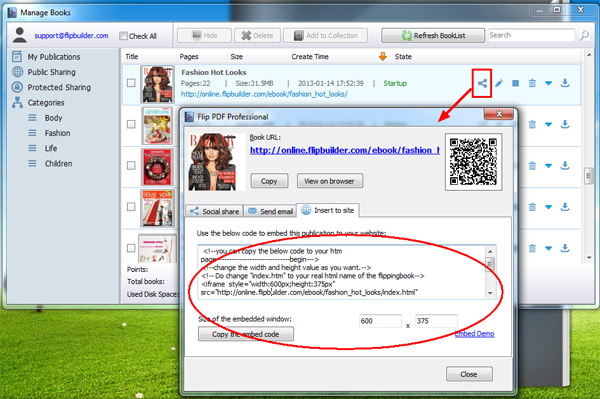Click the download icon in fourth book row
Screen dimensions: 600x399
565,207
